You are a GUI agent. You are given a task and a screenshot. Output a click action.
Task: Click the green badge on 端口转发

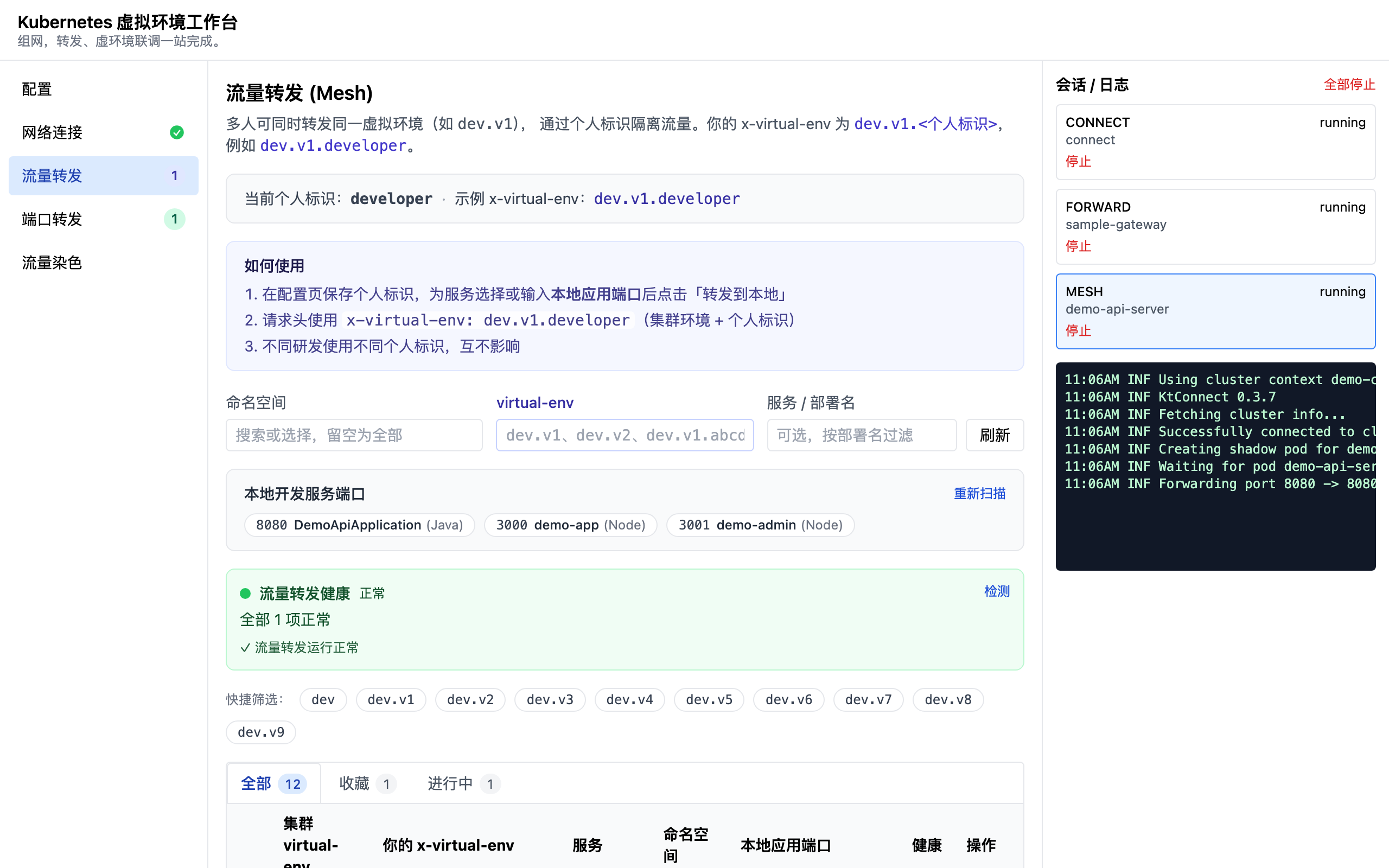[x=175, y=219]
